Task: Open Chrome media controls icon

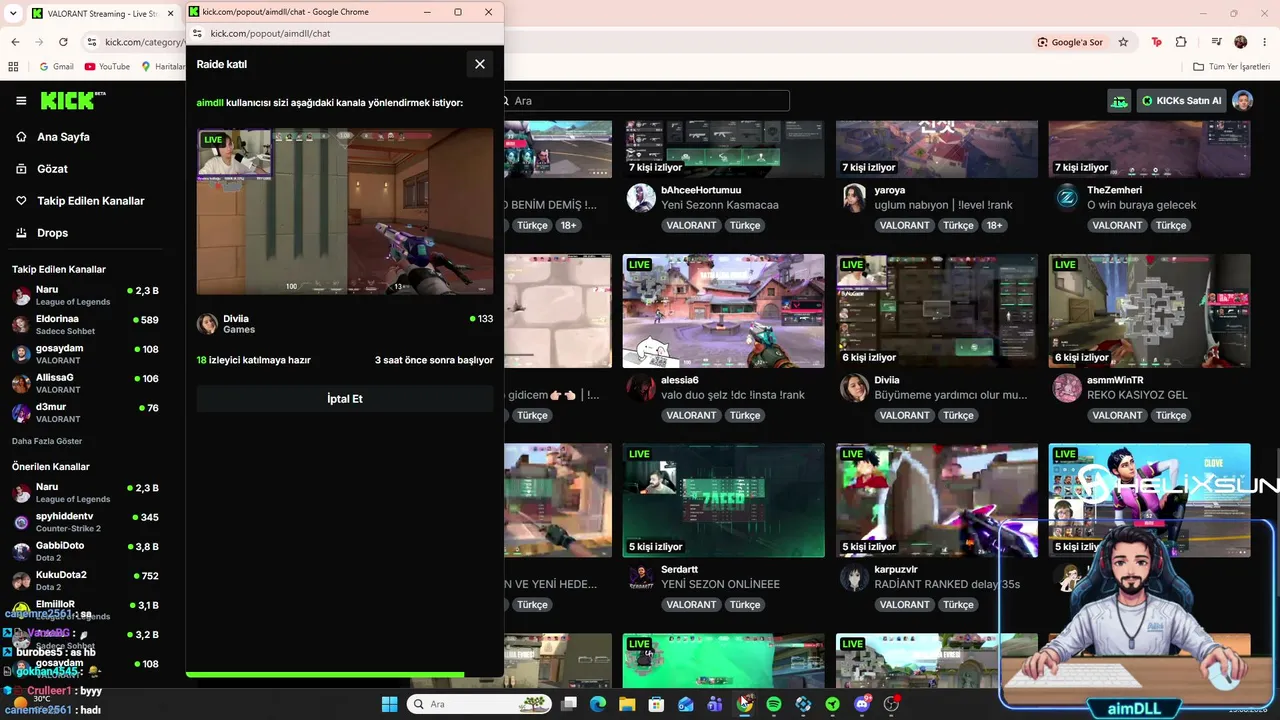Action: tap(1217, 42)
